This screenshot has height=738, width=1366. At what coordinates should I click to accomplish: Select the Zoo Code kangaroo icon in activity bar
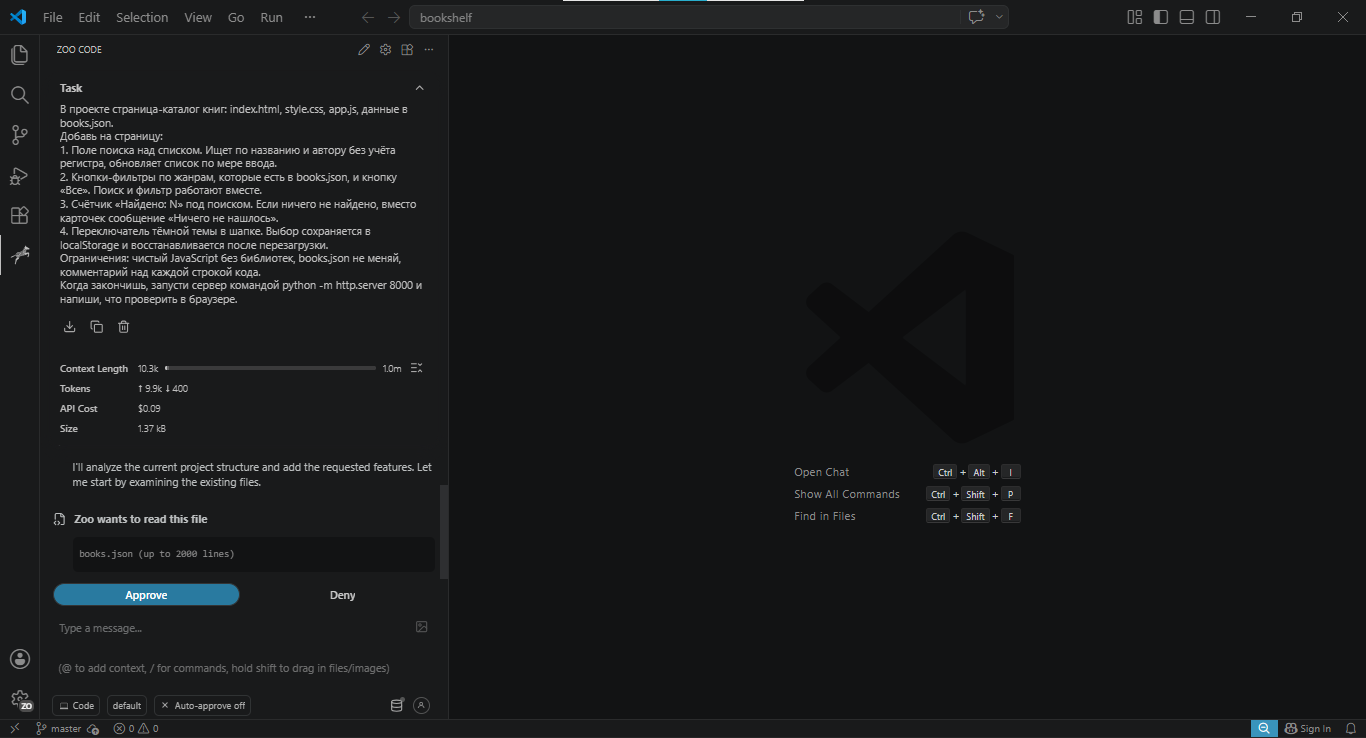pos(19,255)
